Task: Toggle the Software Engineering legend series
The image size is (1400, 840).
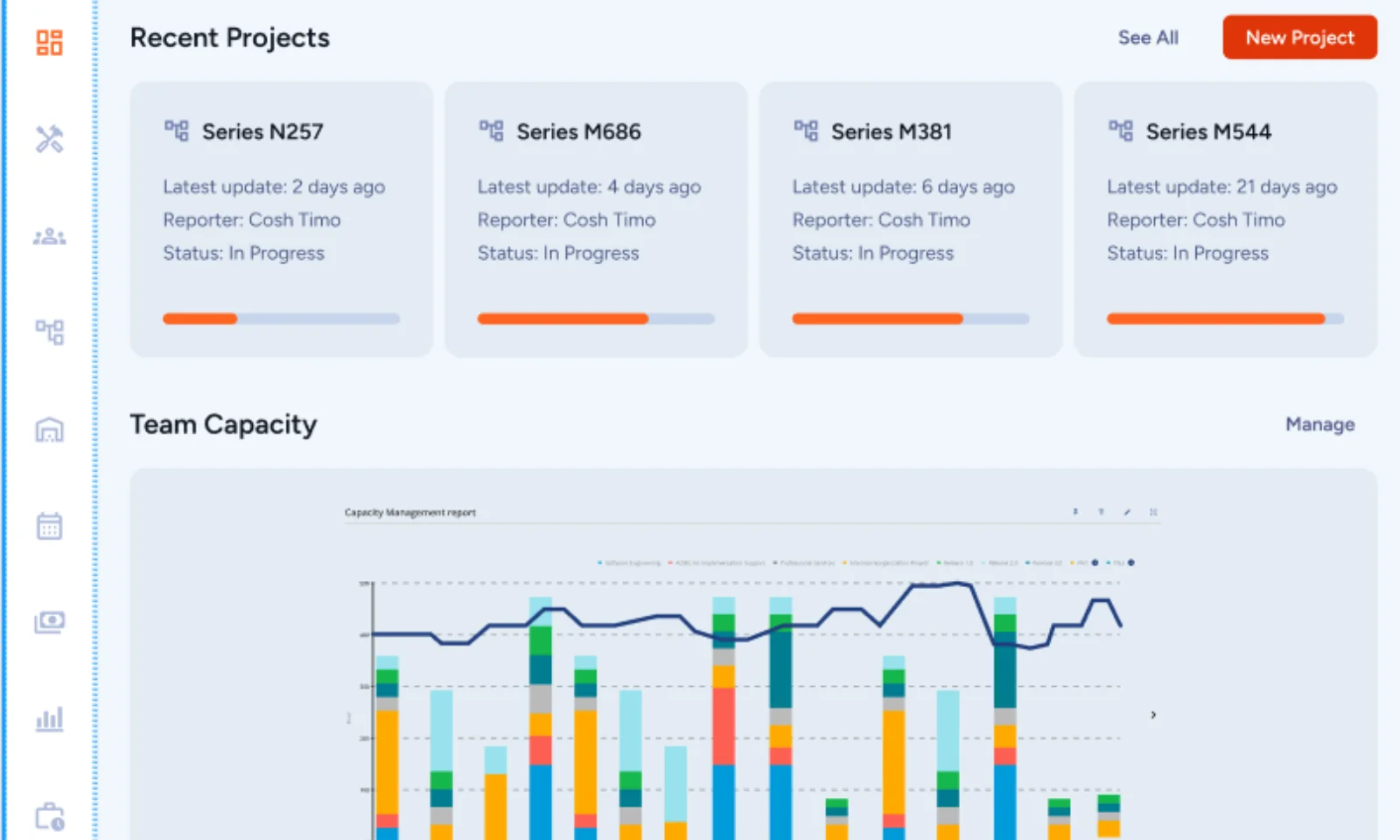Action: click(x=631, y=563)
